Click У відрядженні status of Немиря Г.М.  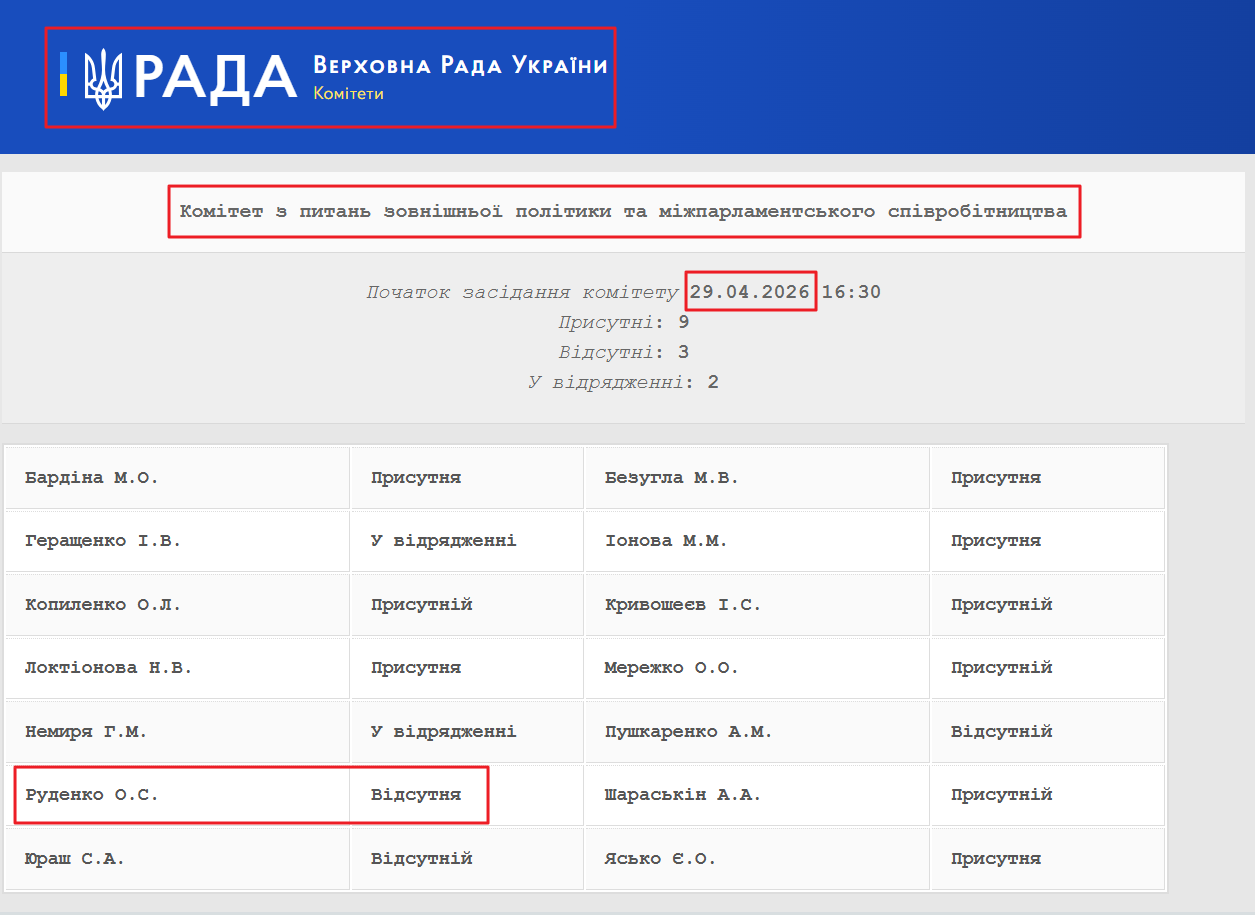click(444, 732)
